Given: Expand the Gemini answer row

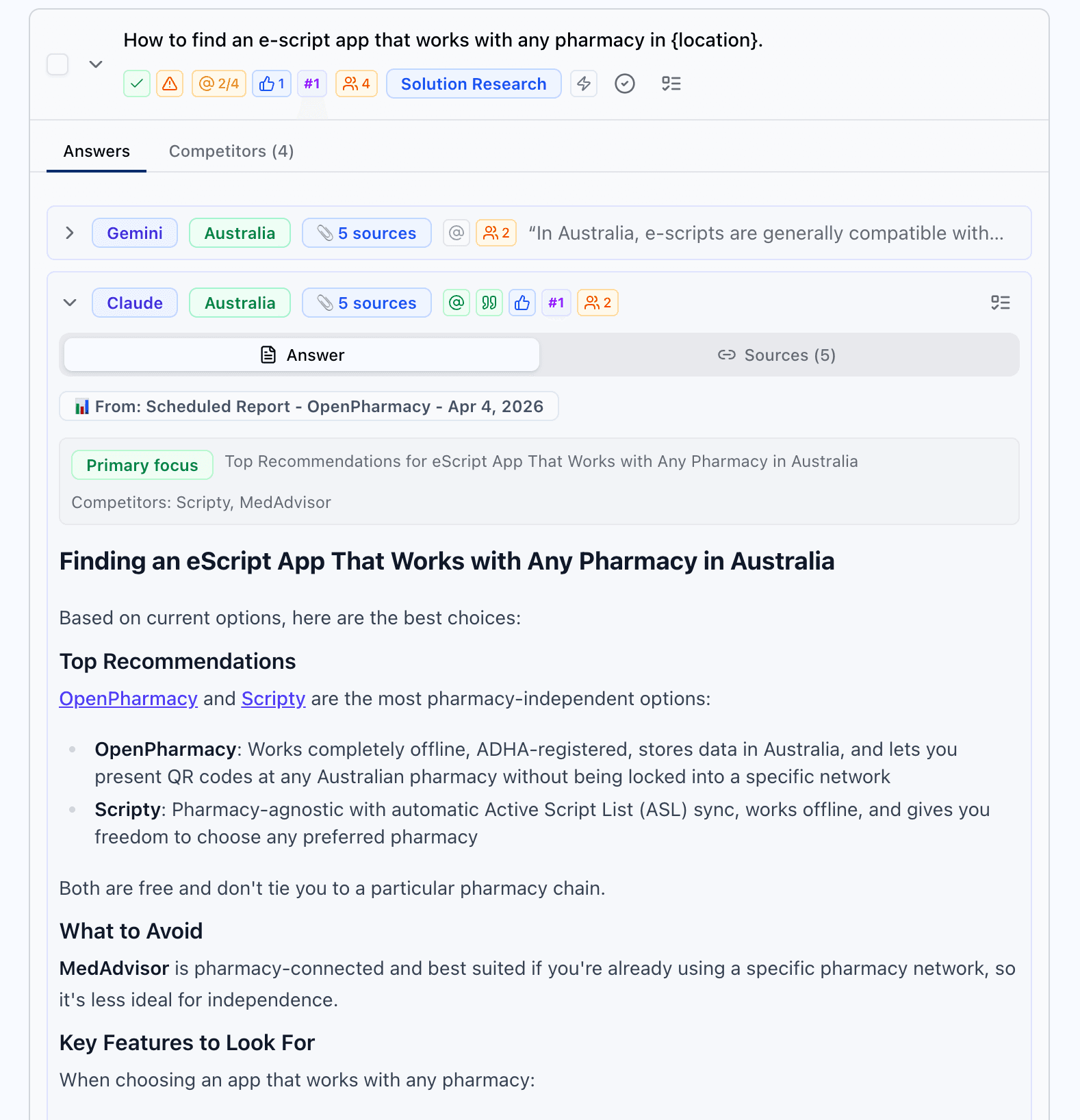Looking at the screenshot, I should [69, 233].
